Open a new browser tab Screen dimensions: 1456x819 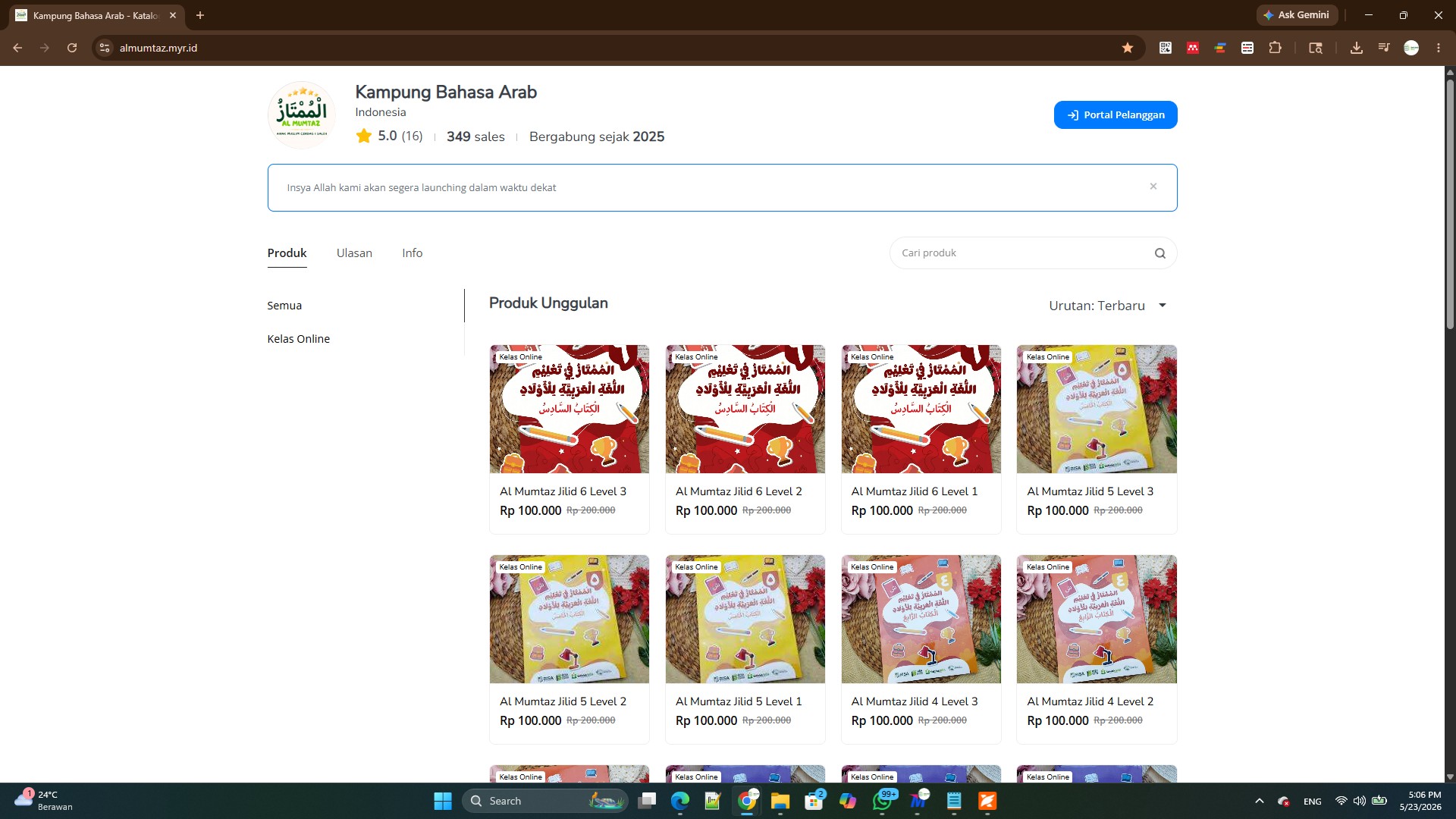point(200,15)
